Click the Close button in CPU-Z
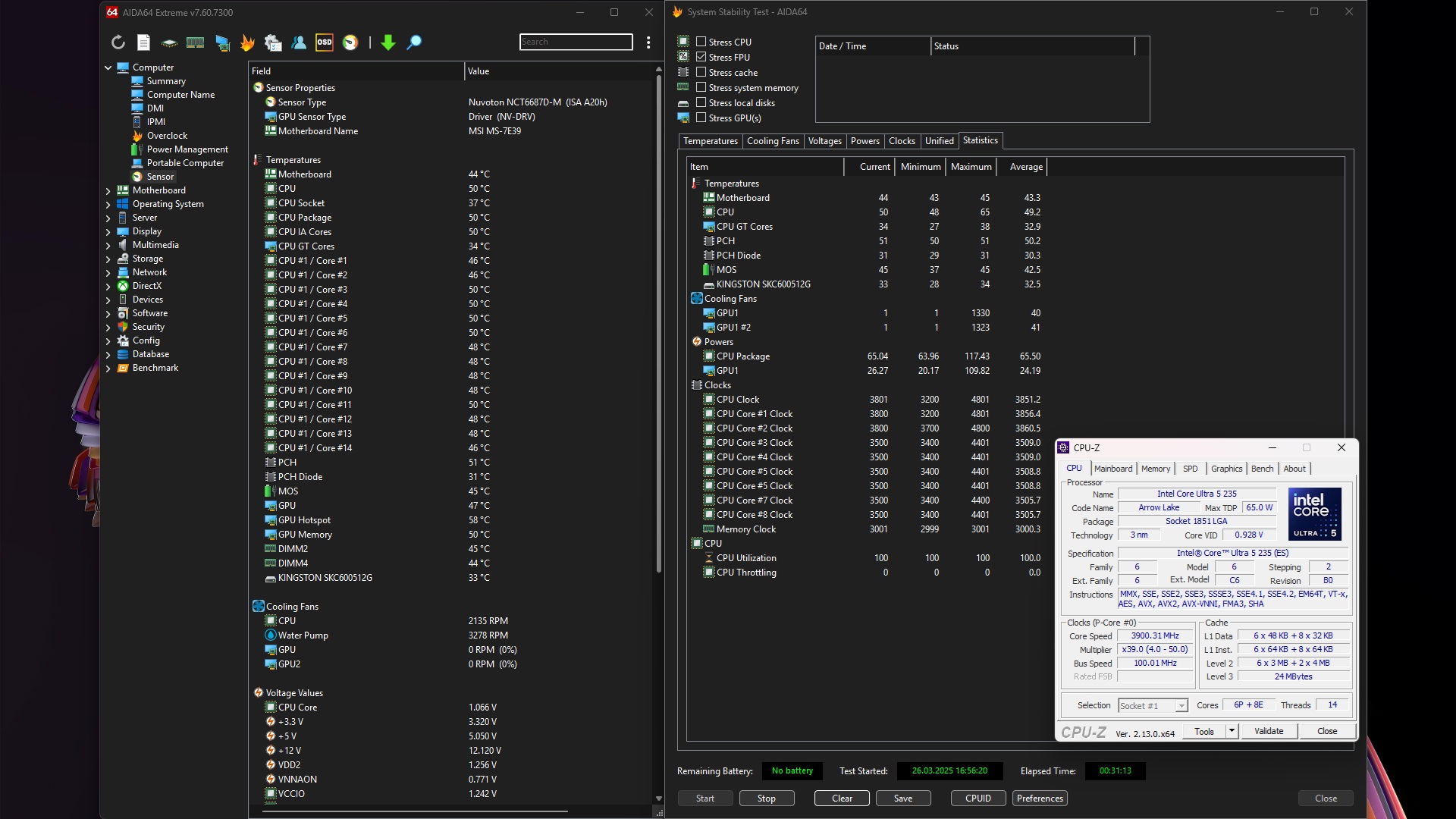The height and width of the screenshot is (819, 1456). [1327, 731]
